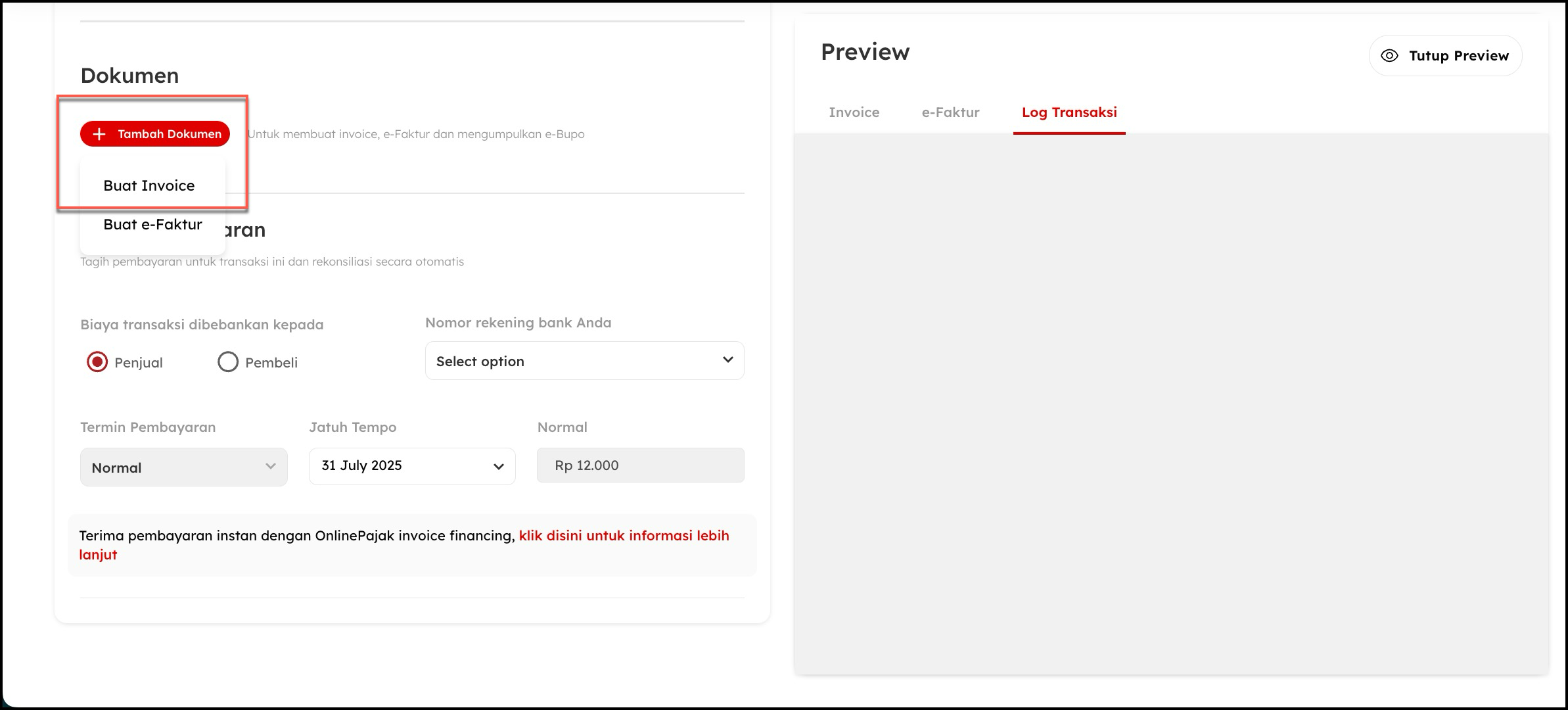The height and width of the screenshot is (710, 1568).
Task: Click the eye icon beside Tutup Preview
Action: (1389, 56)
